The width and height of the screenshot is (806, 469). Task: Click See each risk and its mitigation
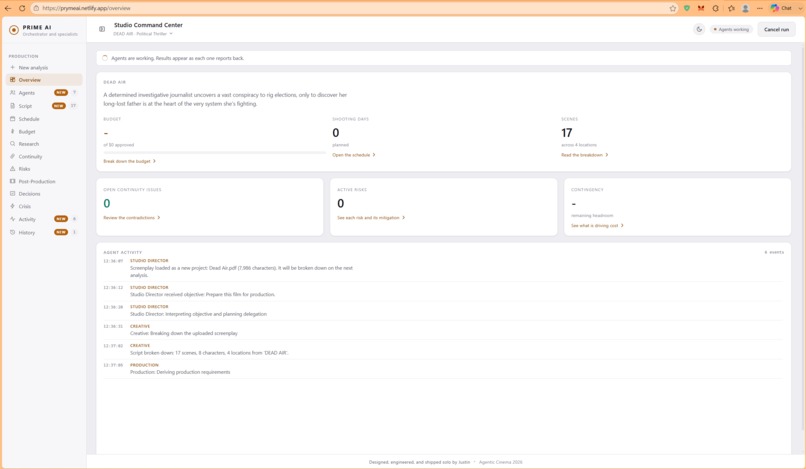coord(371,218)
